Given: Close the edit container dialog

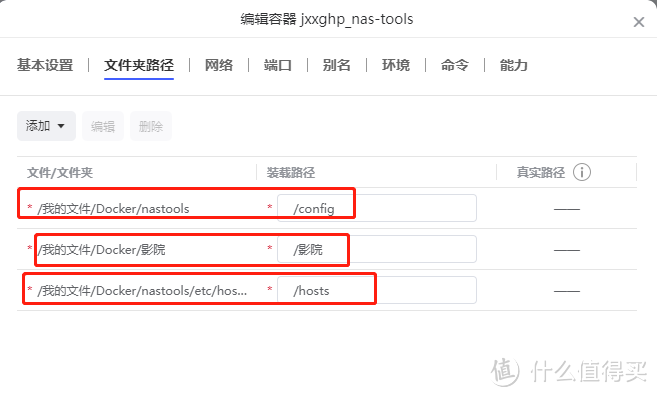Looking at the screenshot, I should pyautogui.click(x=639, y=22).
